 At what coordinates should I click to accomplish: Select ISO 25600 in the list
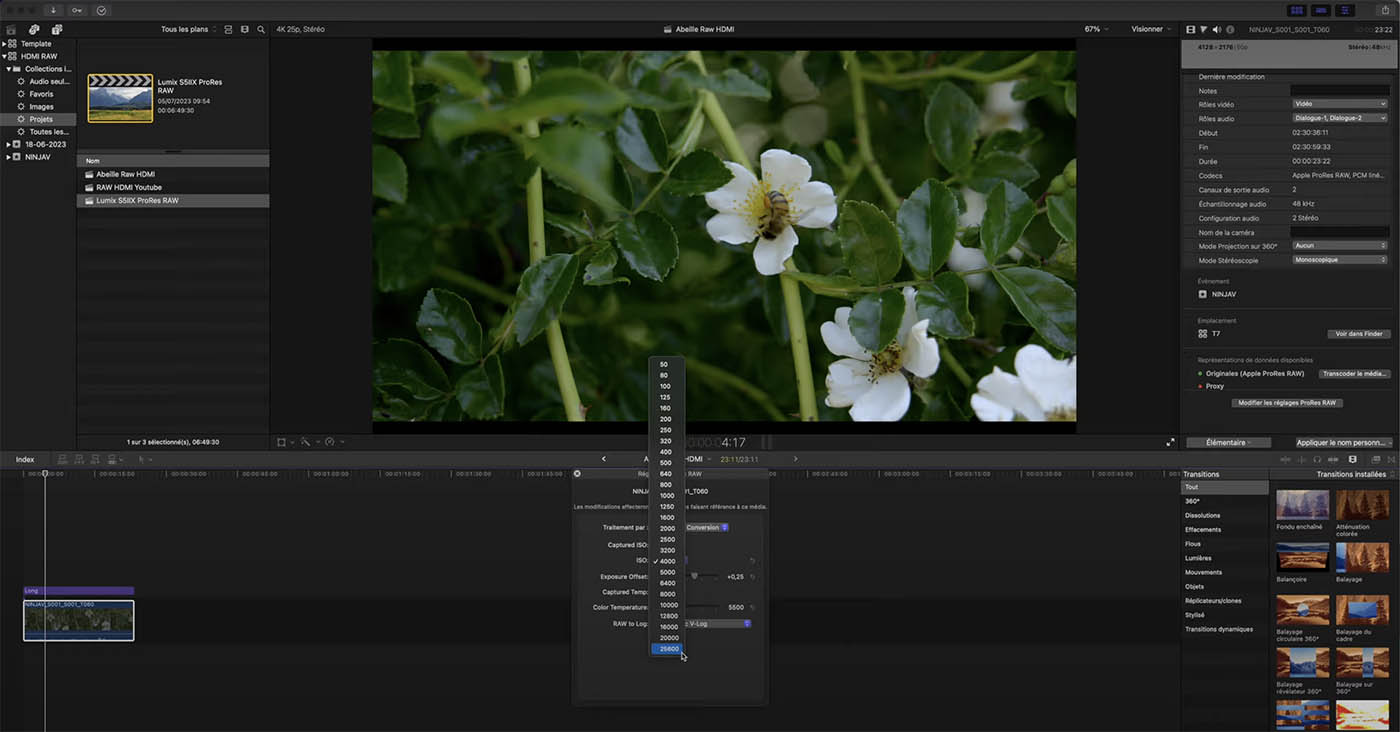point(666,649)
